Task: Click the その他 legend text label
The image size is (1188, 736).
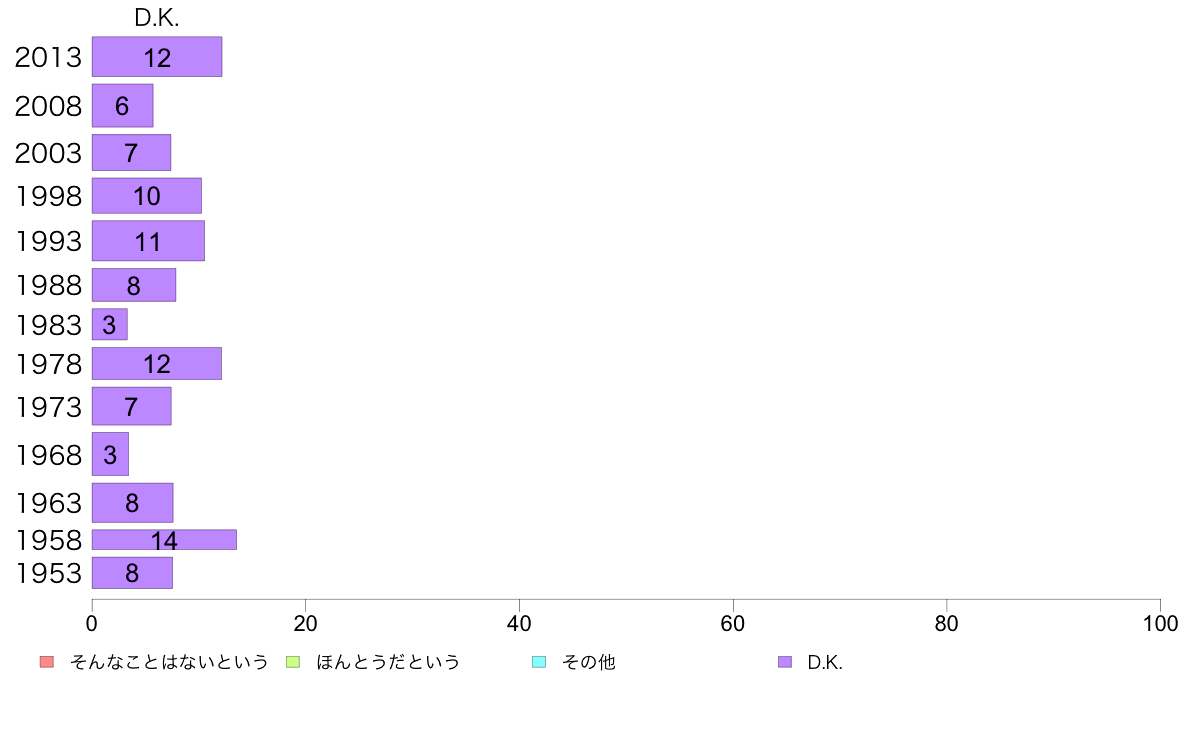Action: pos(589,662)
